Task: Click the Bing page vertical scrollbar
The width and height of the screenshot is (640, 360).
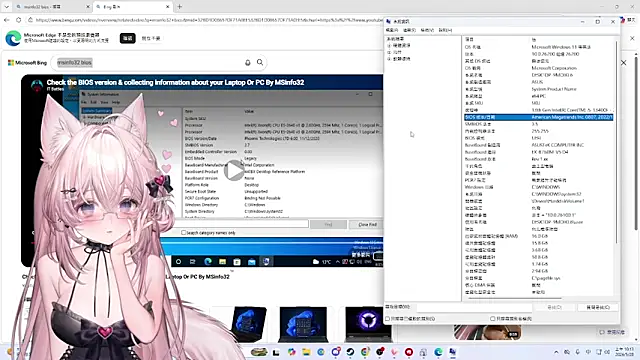Action: point(636,143)
